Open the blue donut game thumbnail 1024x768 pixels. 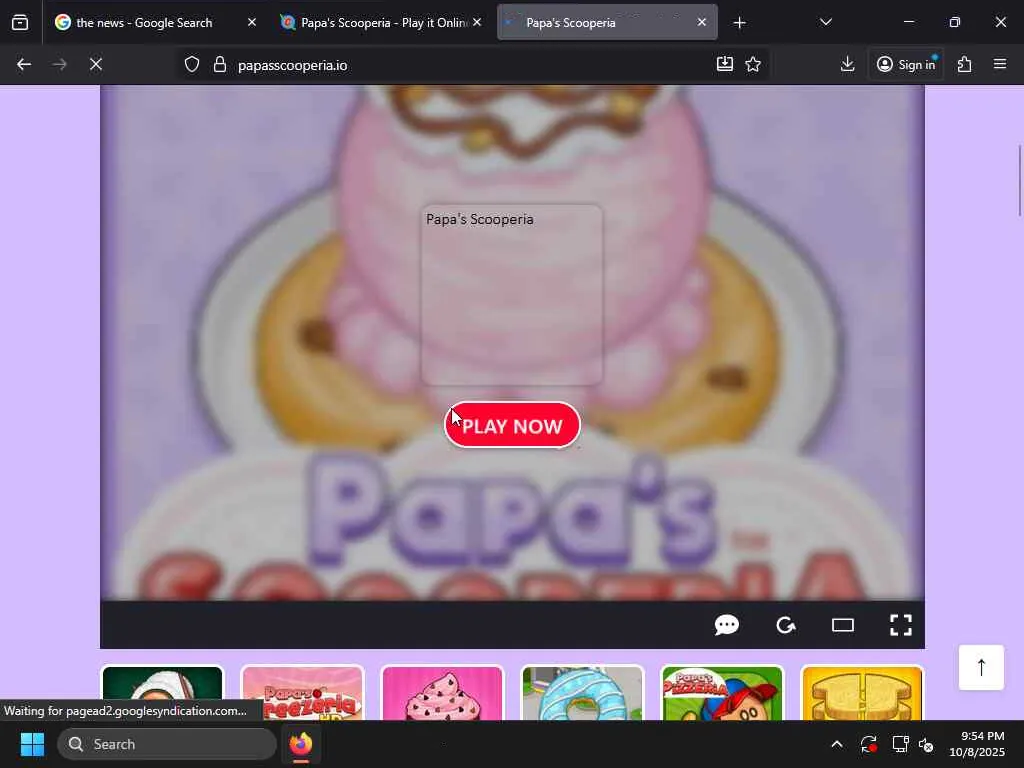pos(582,693)
